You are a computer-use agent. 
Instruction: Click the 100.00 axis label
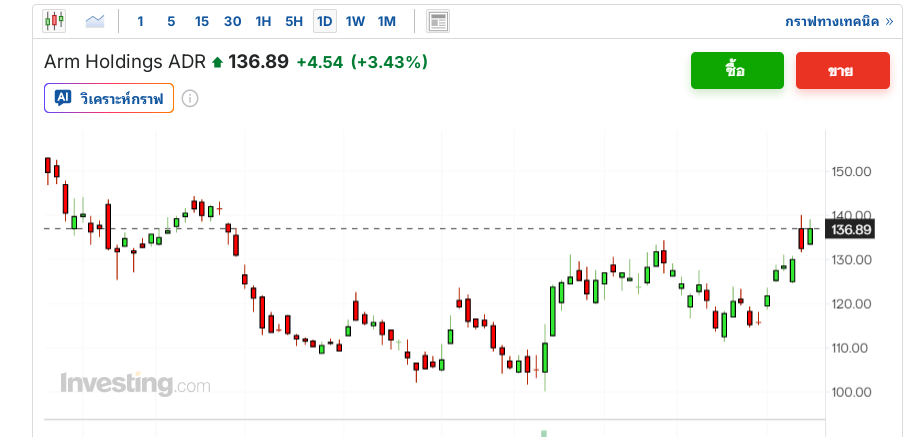pos(849,392)
